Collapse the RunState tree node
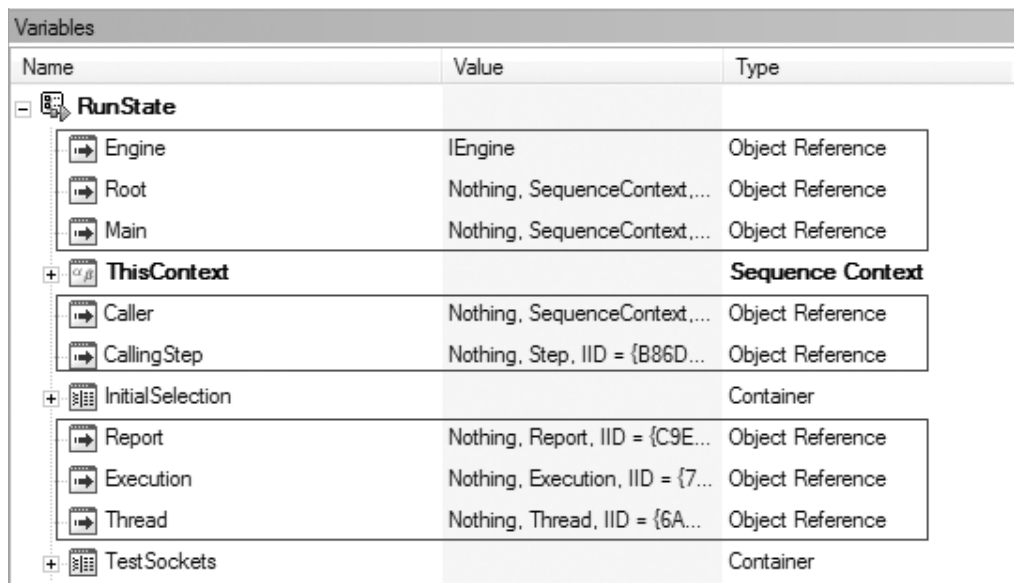1017x586 pixels. coord(23,109)
